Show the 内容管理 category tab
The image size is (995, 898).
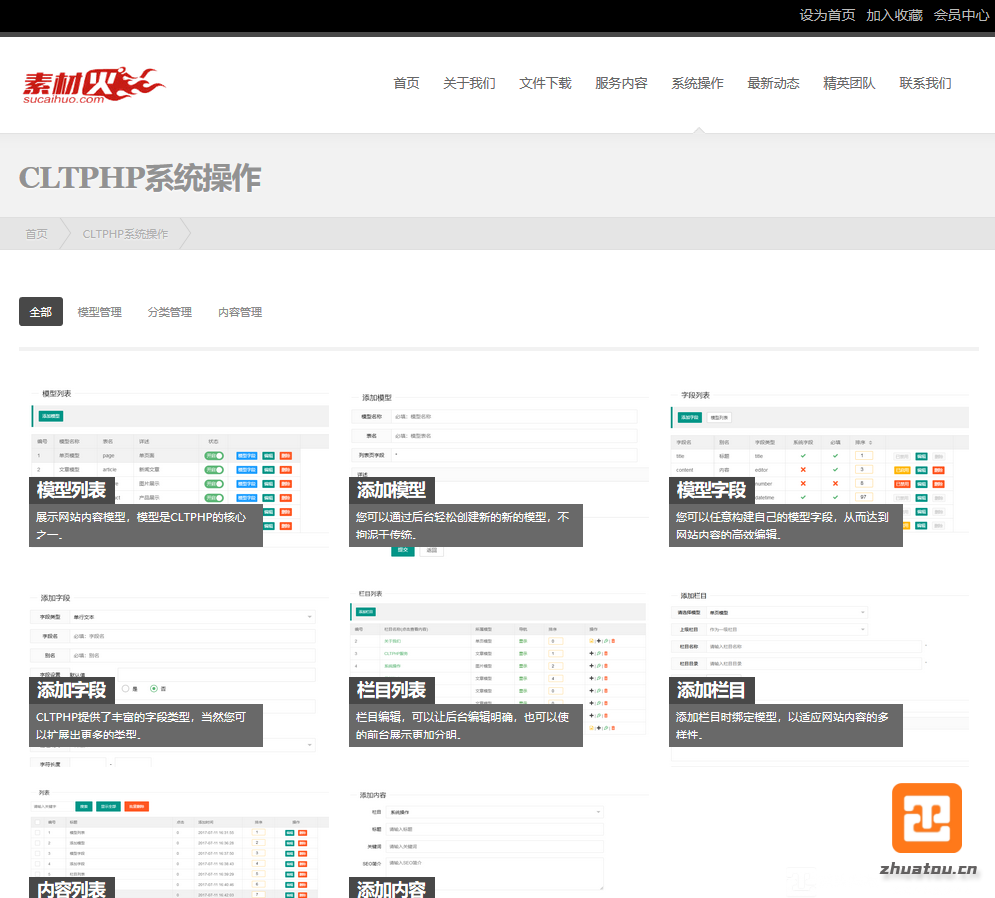click(x=240, y=312)
